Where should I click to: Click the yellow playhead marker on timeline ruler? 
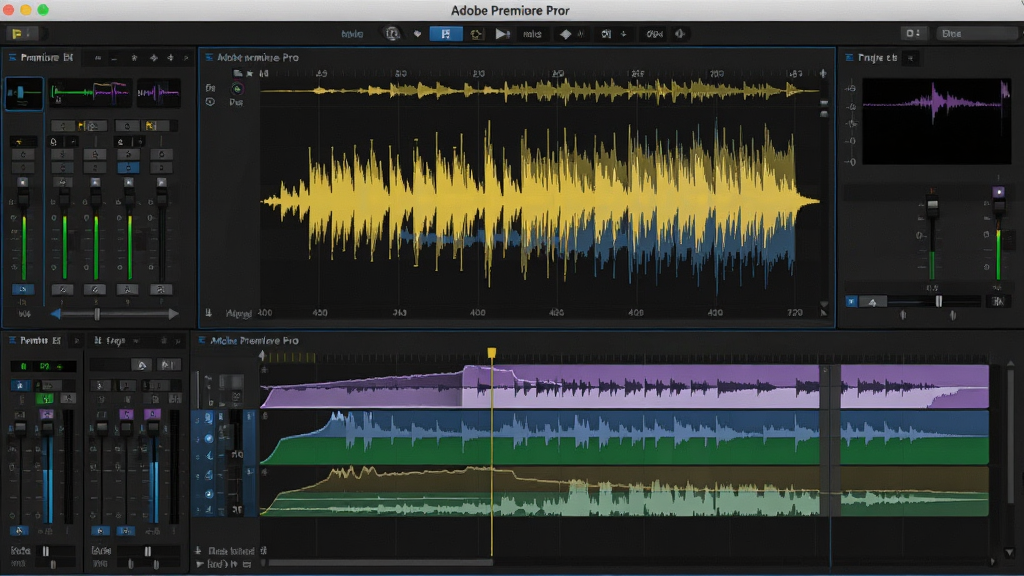click(x=491, y=353)
